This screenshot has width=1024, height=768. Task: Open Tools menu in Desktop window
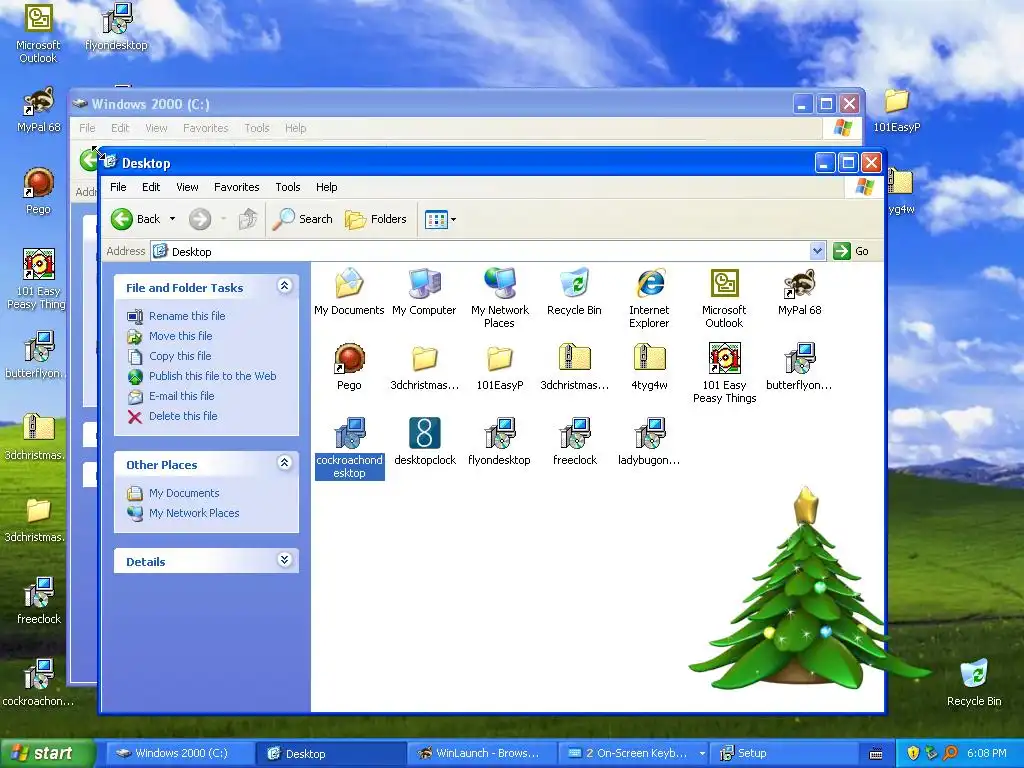point(287,187)
